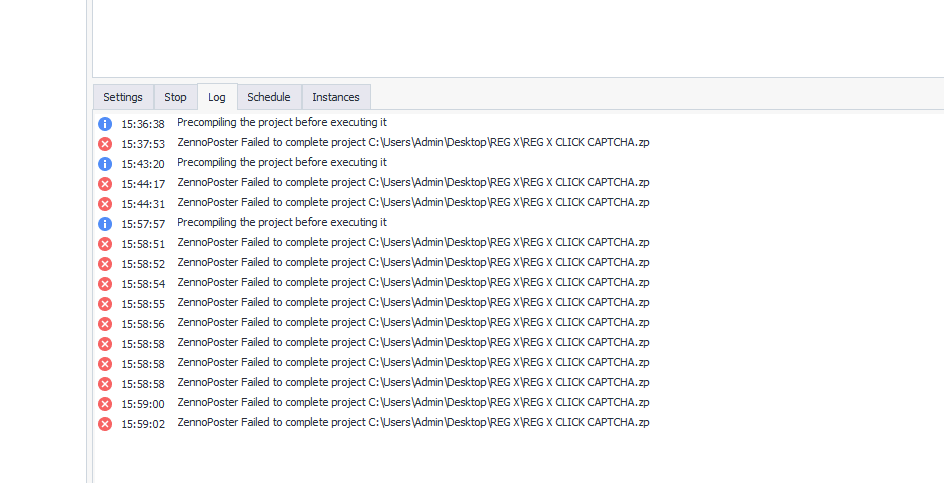Switch to the Stop tab

[x=175, y=97]
